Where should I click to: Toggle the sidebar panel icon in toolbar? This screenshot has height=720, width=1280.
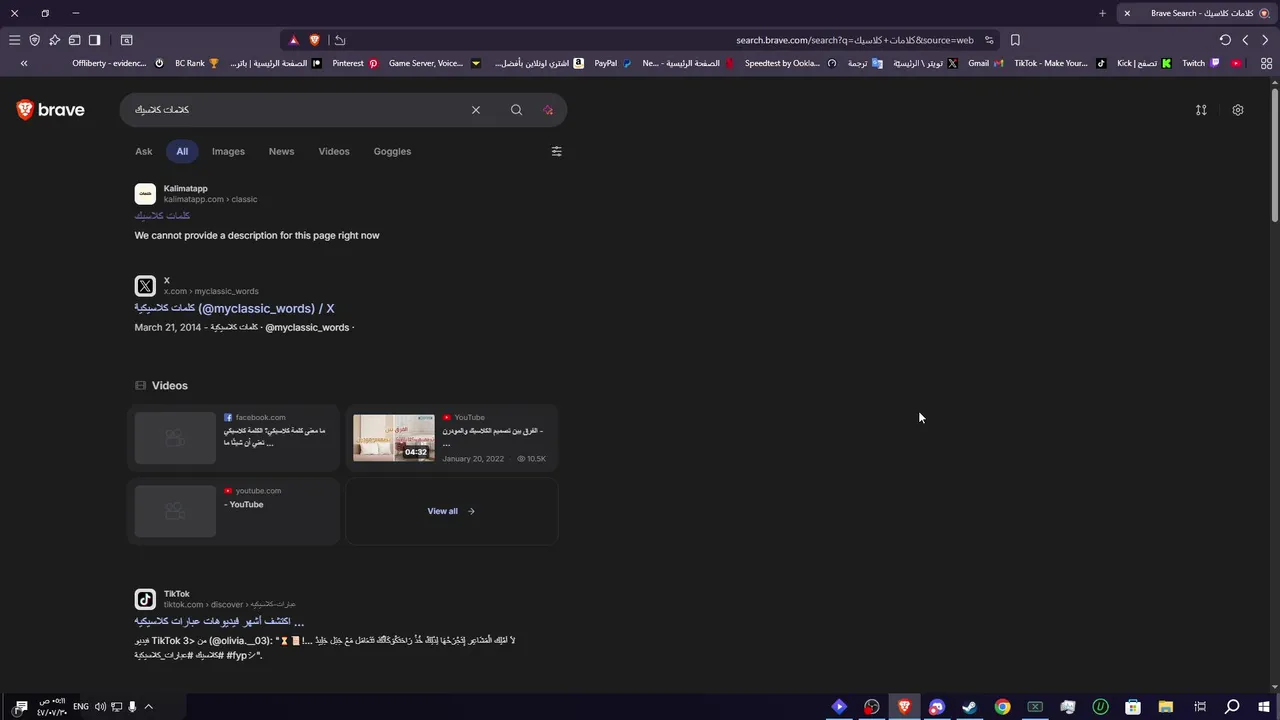point(94,40)
